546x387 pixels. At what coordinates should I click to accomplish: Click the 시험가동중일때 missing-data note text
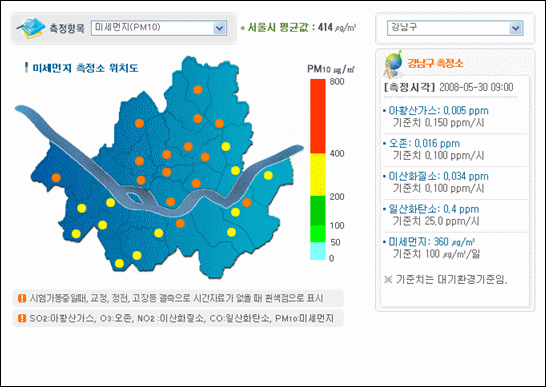[176, 299]
